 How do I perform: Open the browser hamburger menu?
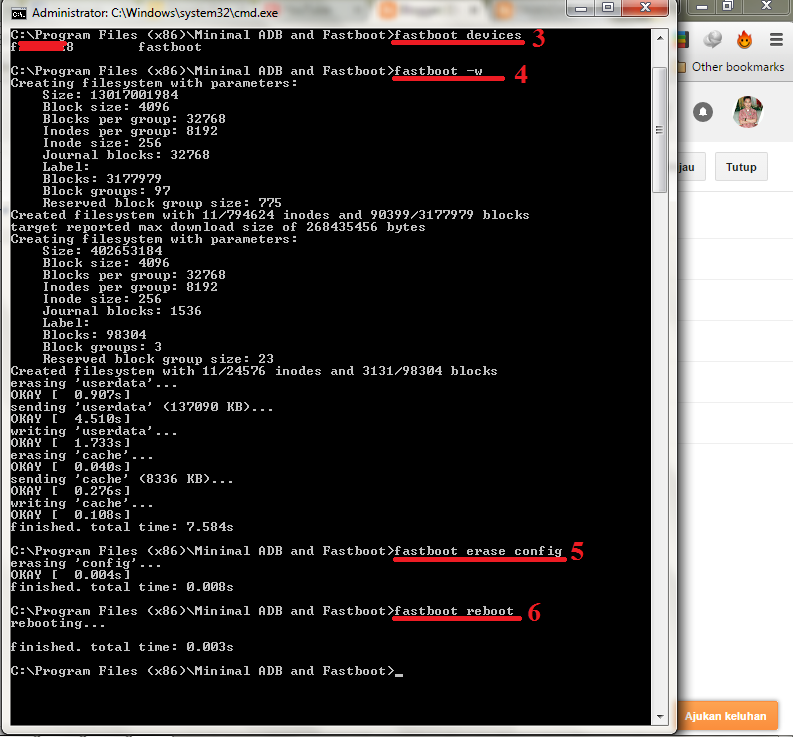(x=776, y=39)
